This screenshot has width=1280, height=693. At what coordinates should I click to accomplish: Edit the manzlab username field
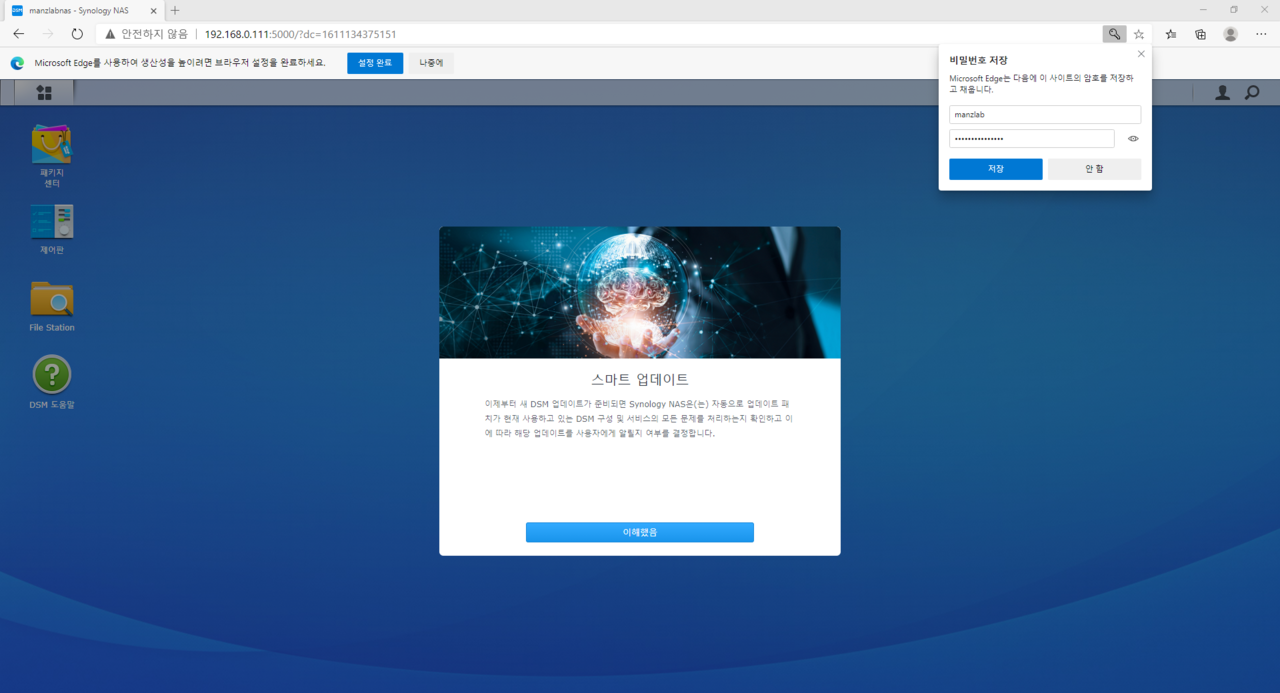[x=1045, y=115]
